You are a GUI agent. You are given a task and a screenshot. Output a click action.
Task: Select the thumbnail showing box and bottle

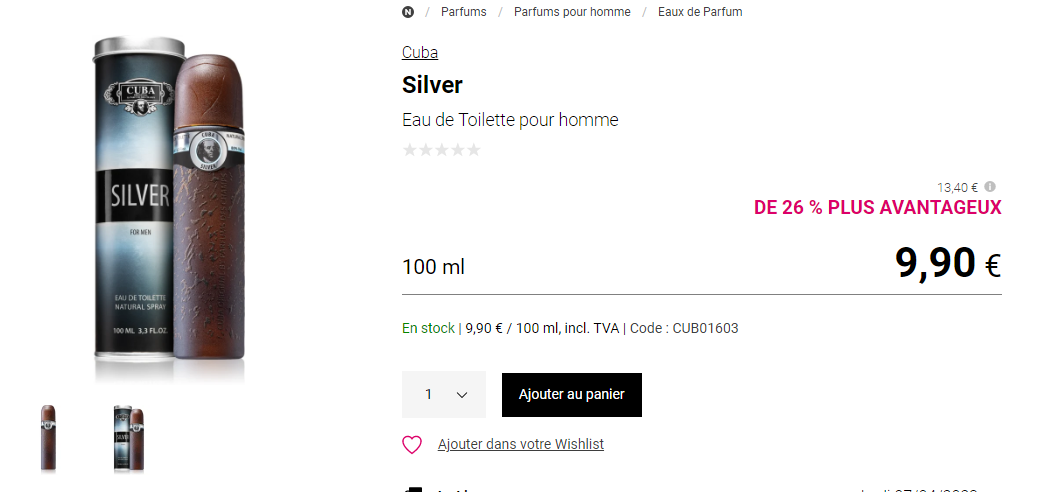(129, 438)
